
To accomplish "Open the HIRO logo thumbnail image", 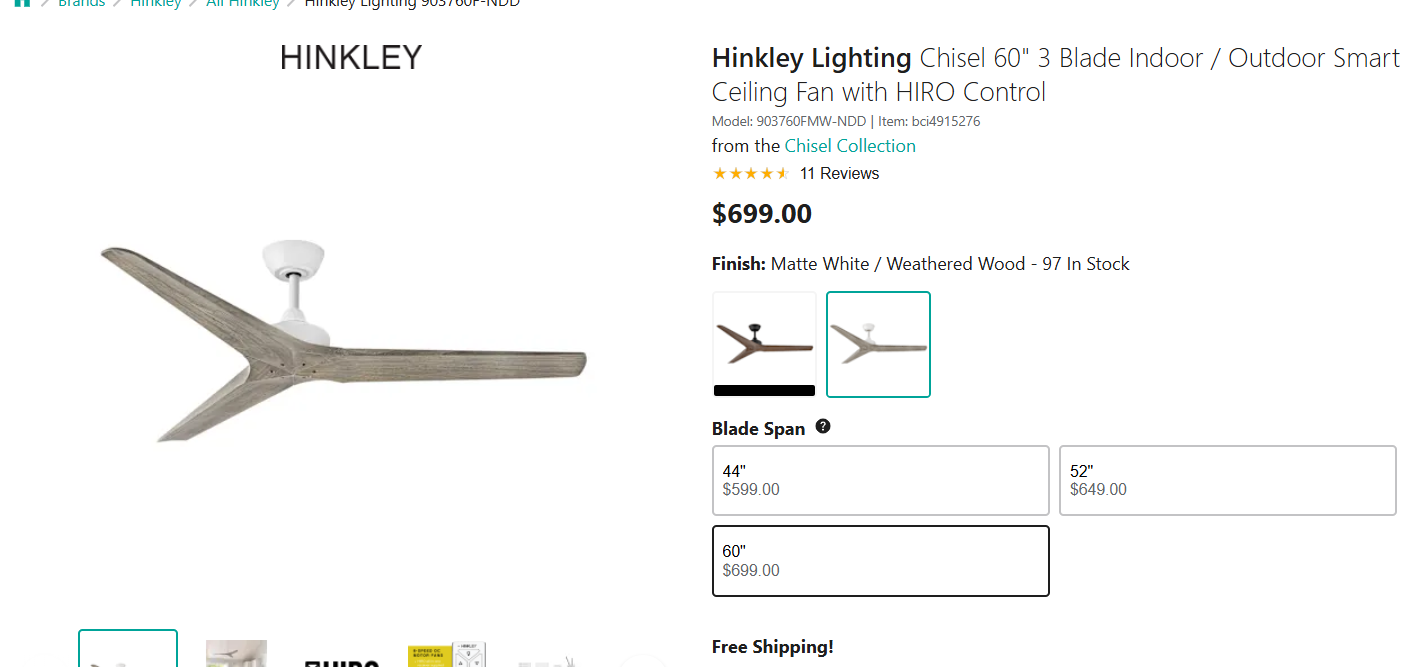I will pyautogui.click(x=341, y=656).
